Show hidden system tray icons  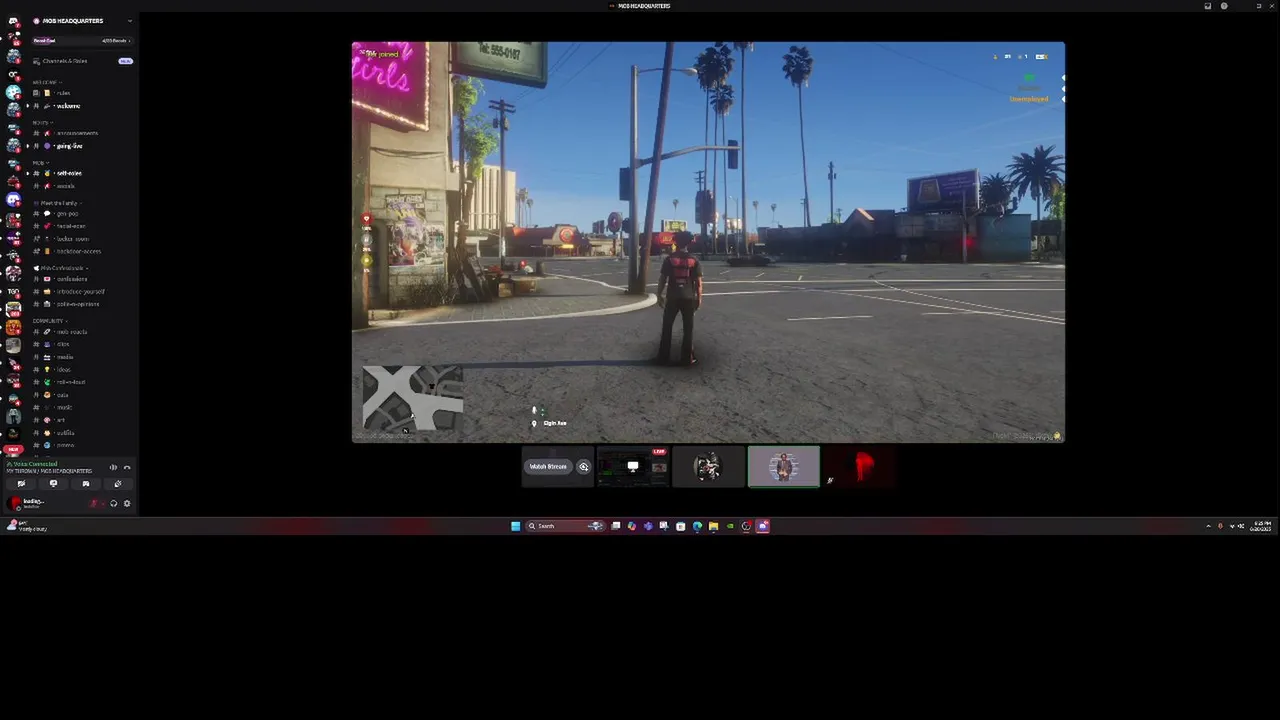pyautogui.click(x=1208, y=526)
